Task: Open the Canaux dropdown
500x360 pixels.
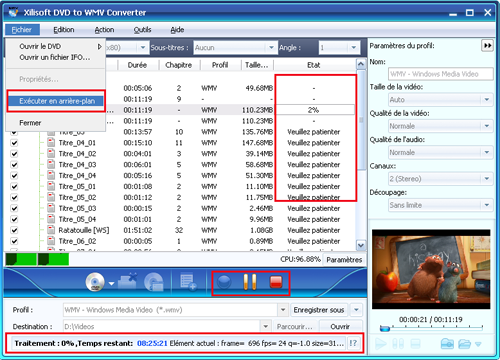Action: [487, 179]
